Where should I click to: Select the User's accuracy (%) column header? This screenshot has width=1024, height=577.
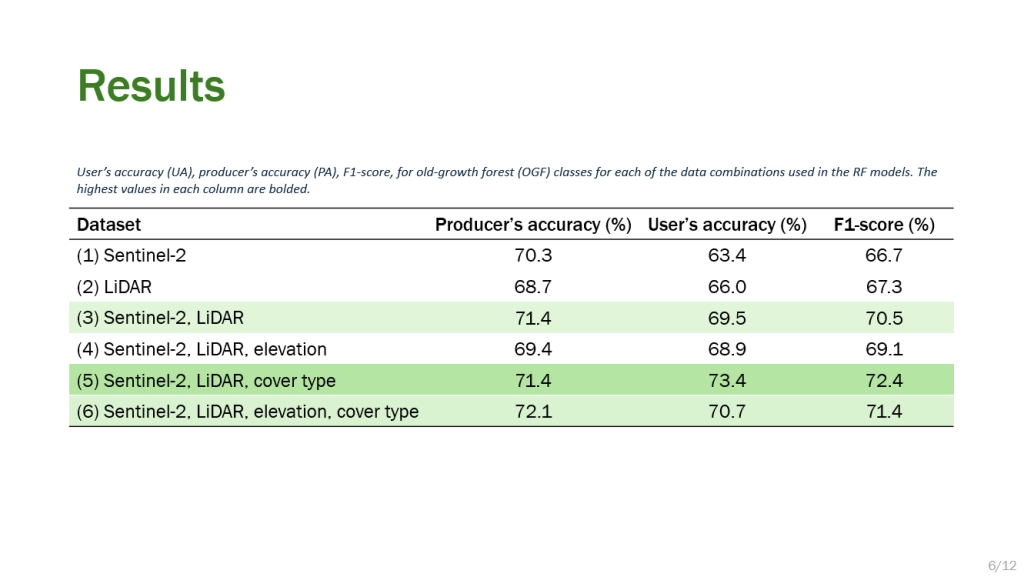point(727,225)
